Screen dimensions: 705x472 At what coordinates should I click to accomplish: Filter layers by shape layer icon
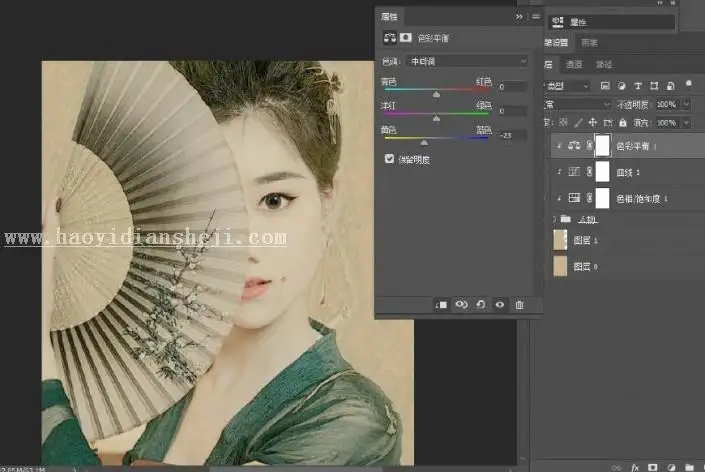[654, 85]
